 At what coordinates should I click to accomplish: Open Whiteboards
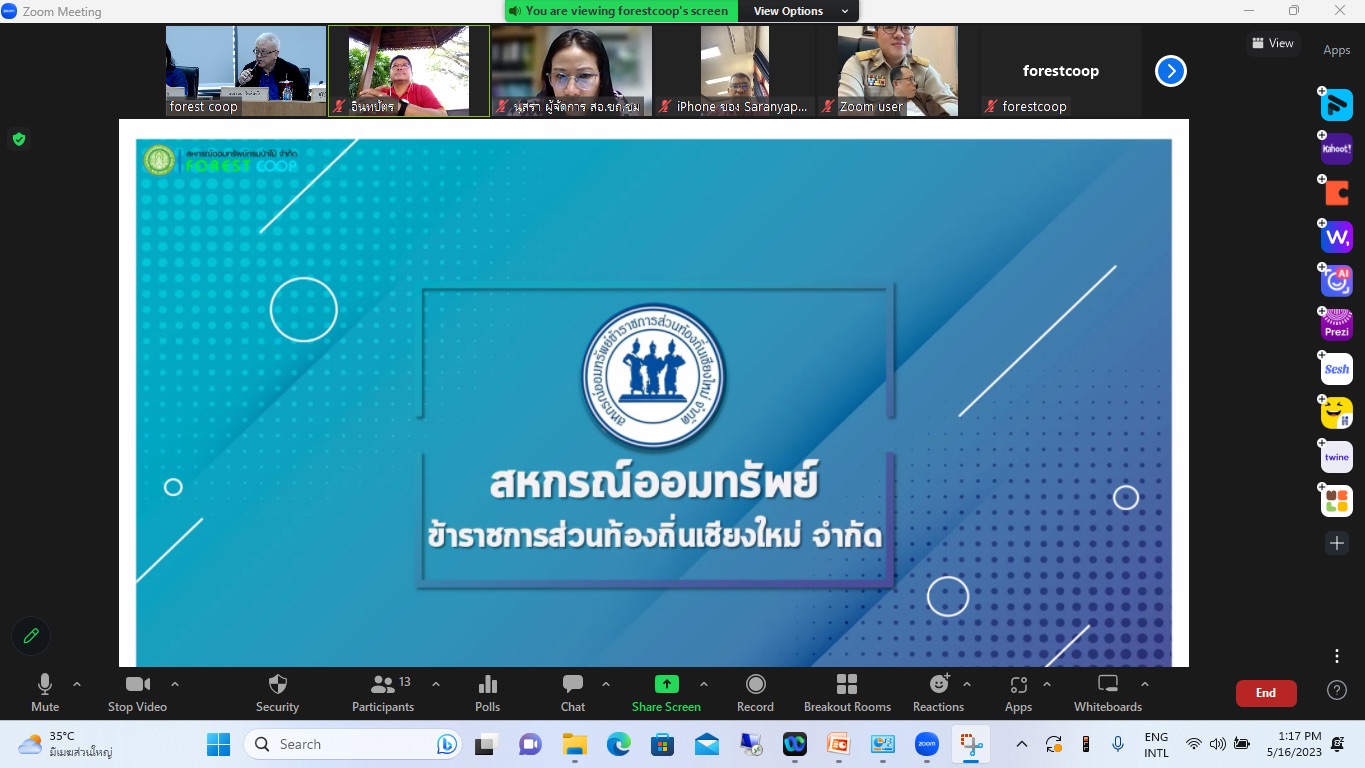(1108, 693)
